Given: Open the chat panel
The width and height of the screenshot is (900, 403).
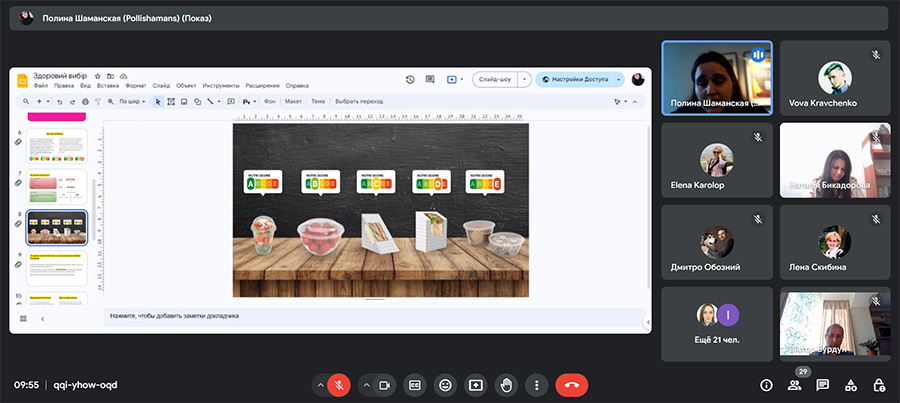Looking at the screenshot, I should [823, 385].
